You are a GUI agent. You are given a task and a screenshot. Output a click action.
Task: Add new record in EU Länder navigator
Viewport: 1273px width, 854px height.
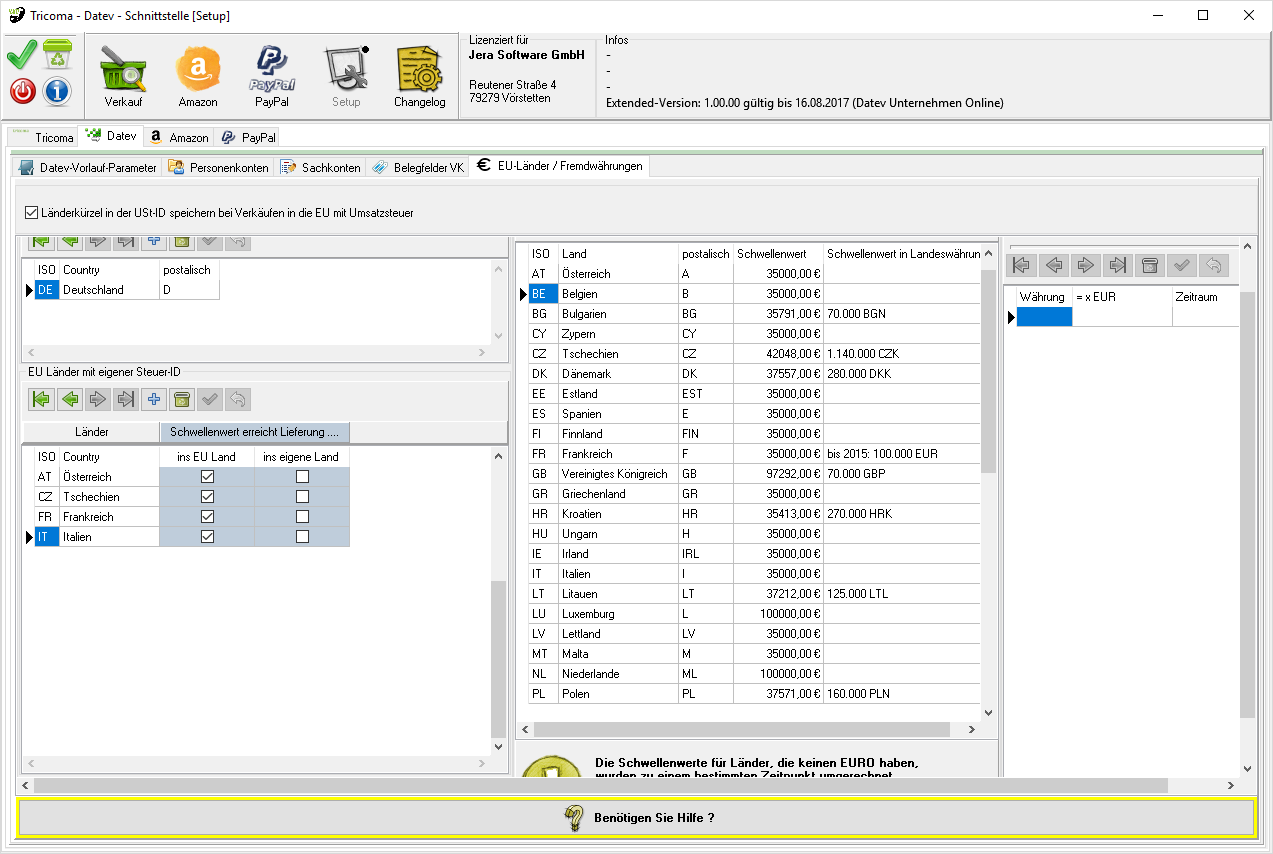153,400
